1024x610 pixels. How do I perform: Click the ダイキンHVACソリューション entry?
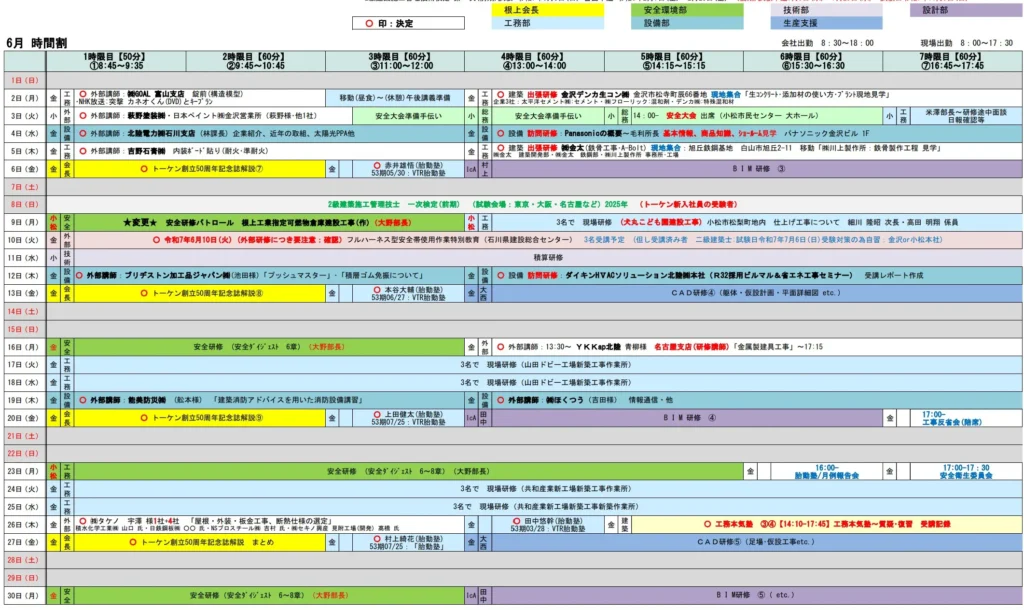click(x=756, y=275)
